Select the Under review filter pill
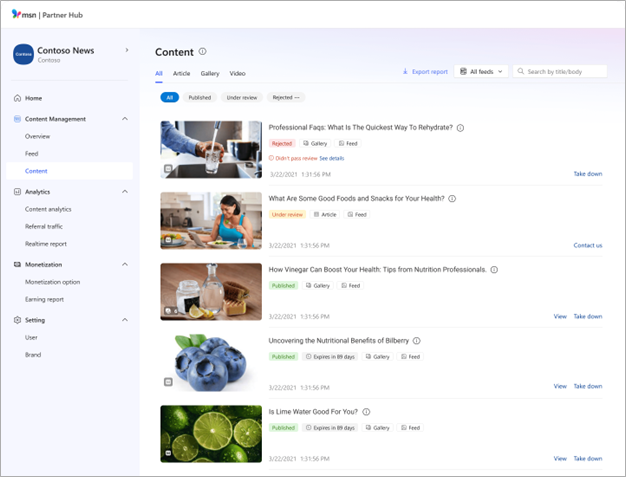The width and height of the screenshot is (626, 477). (x=242, y=97)
